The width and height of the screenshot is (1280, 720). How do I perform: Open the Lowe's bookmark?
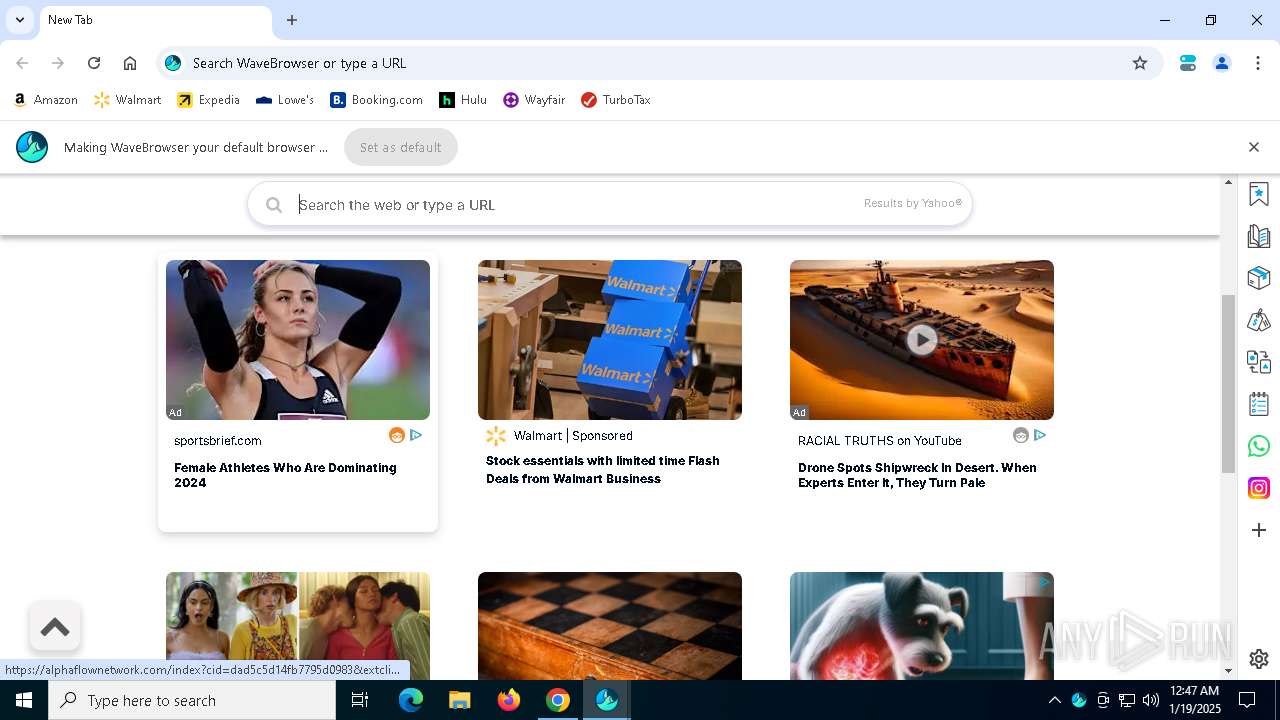click(x=285, y=100)
